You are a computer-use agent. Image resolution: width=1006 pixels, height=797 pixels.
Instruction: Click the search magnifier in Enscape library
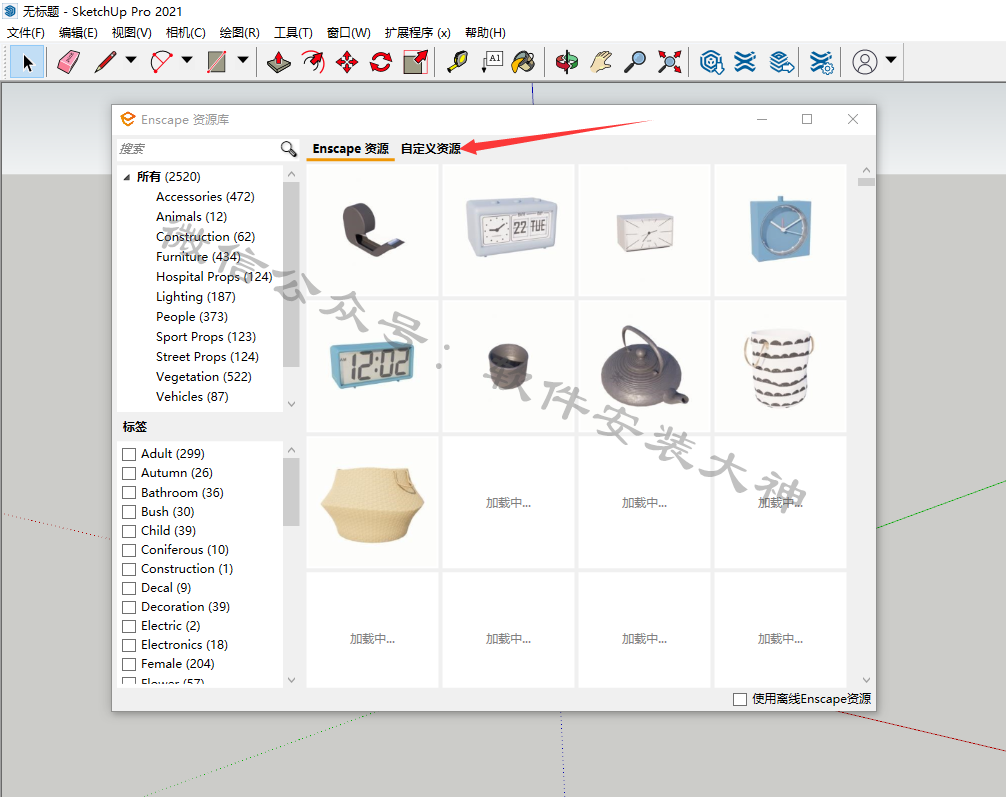click(x=289, y=149)
